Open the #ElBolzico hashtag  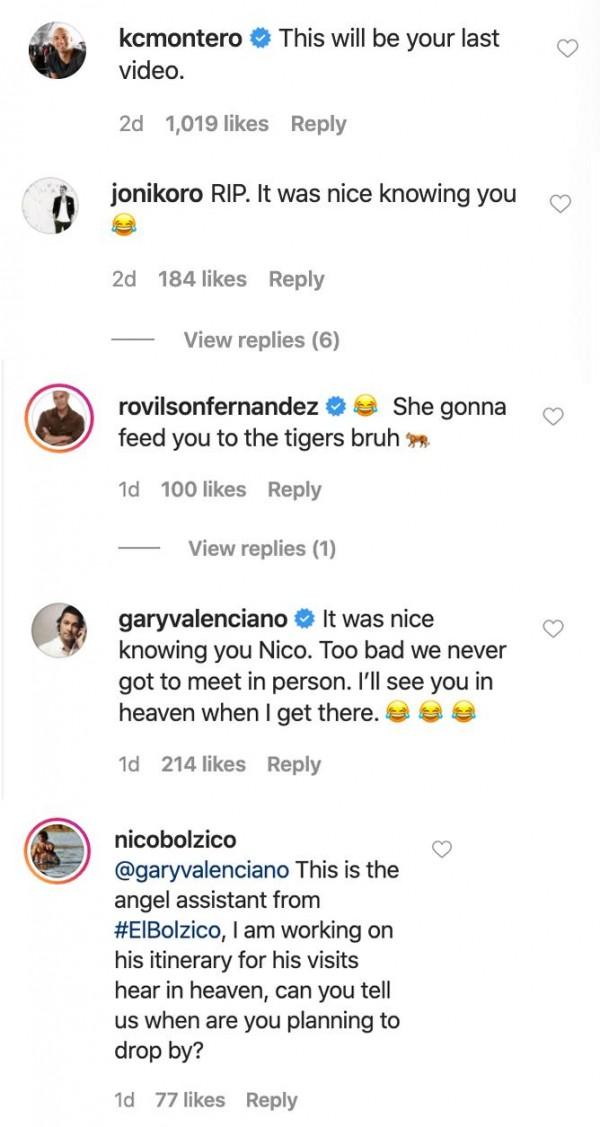tap(169, 931)
